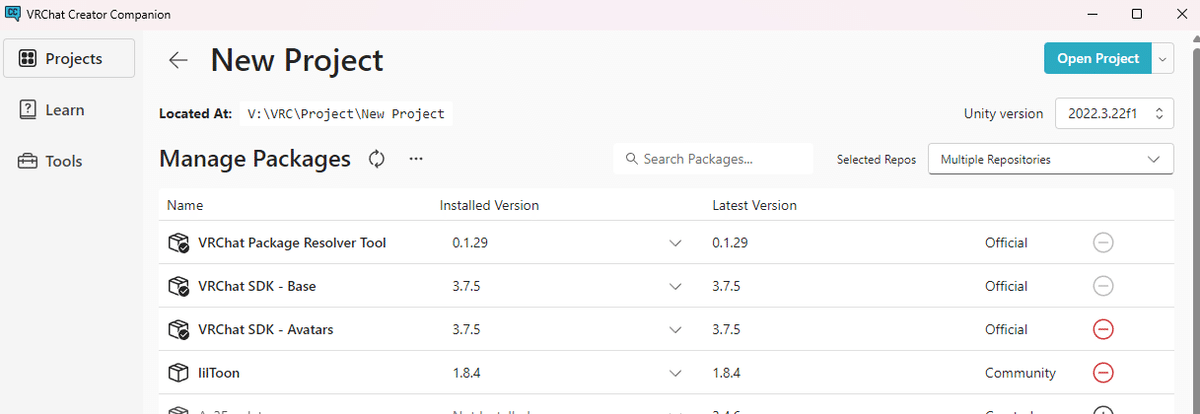Click the VRChat Package Resolver Tool name
This screenshot has height=414, width=1200.
(292, 243)
